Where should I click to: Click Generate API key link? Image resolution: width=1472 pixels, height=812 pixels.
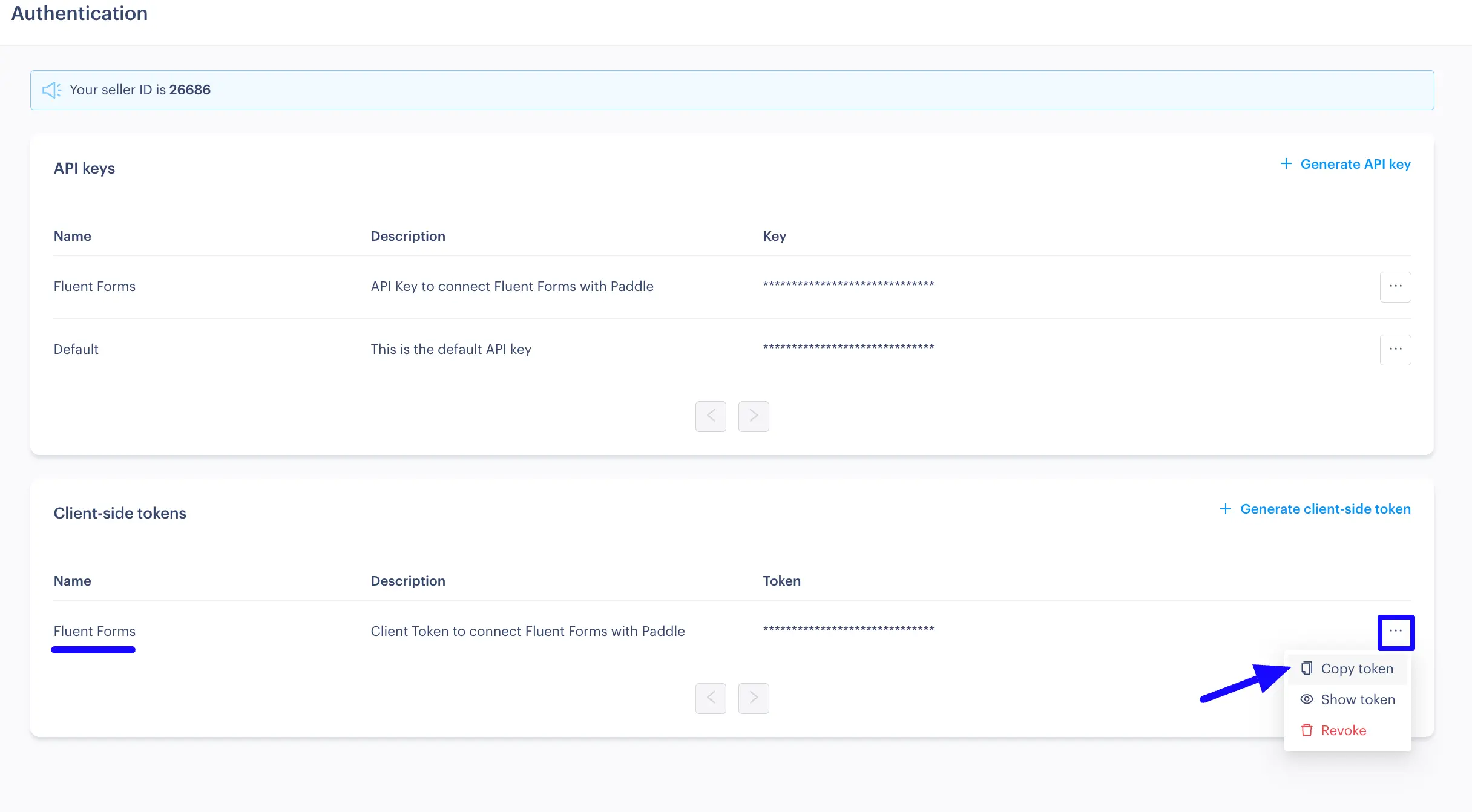tap(1345, 164)
